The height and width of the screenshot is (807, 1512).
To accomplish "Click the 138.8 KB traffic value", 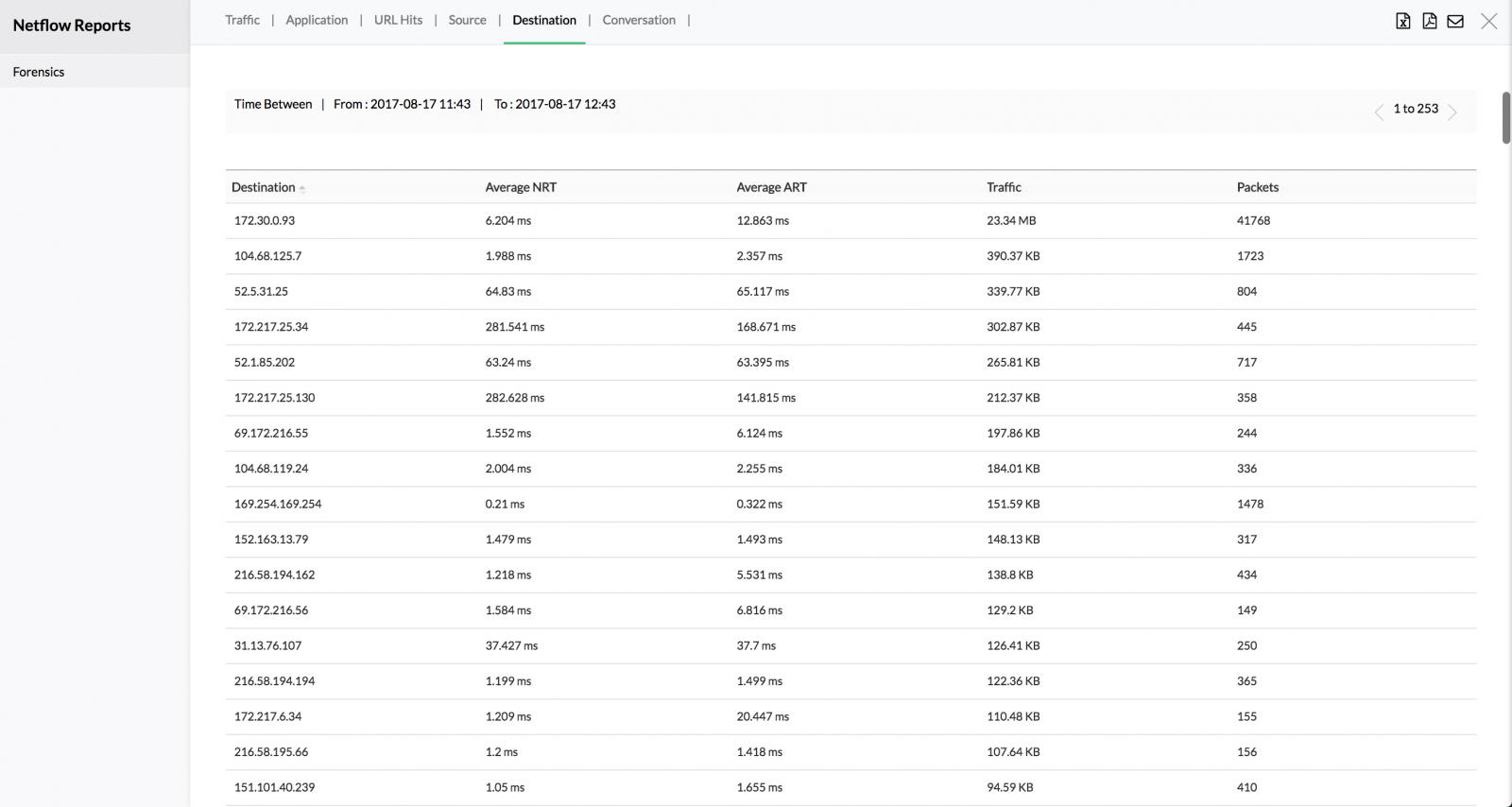I will coord(1010,575).
